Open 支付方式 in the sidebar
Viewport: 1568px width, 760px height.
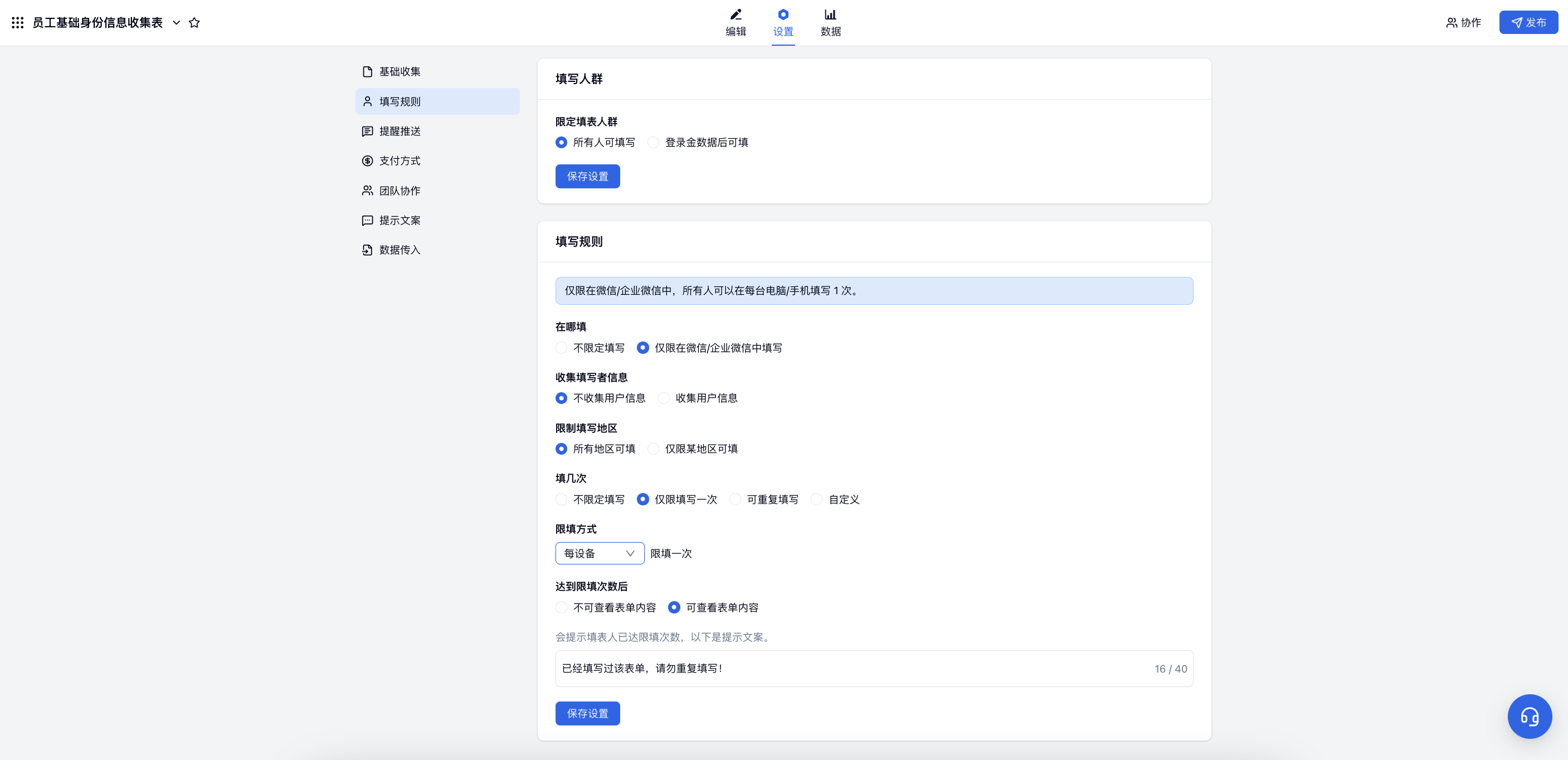tap(437, 160)
